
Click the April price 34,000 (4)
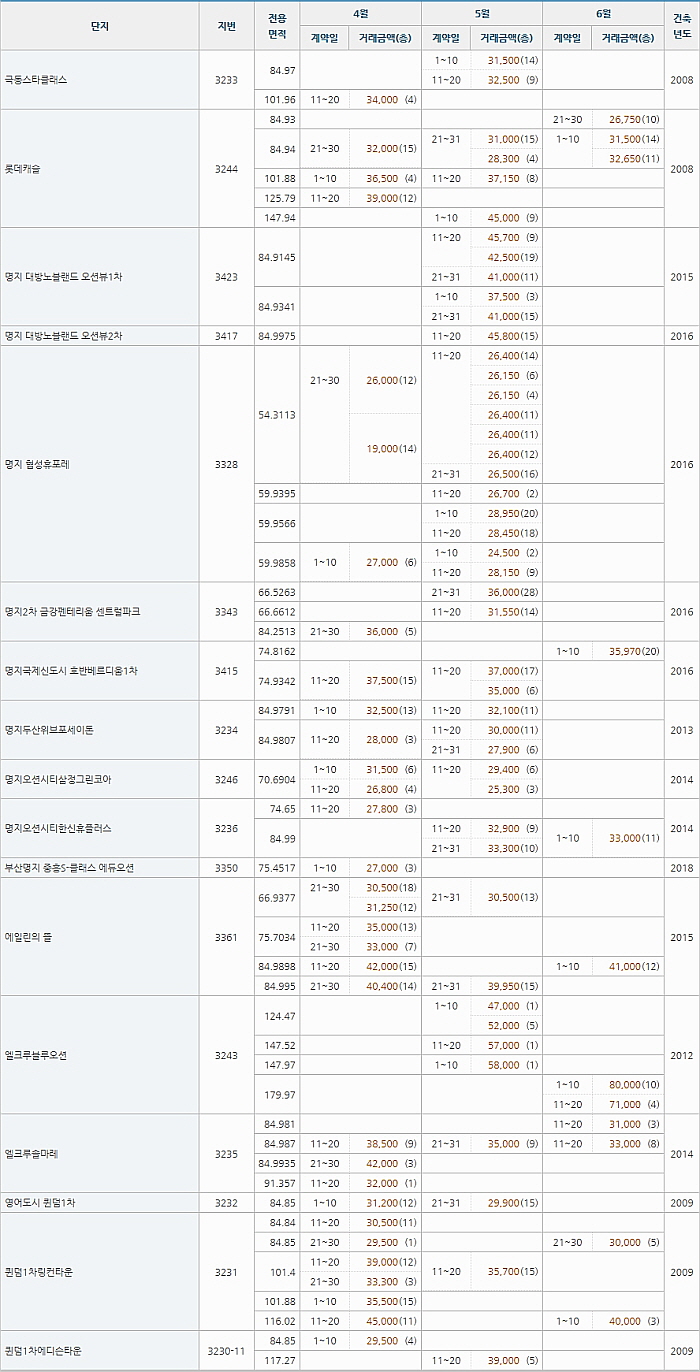391,100
